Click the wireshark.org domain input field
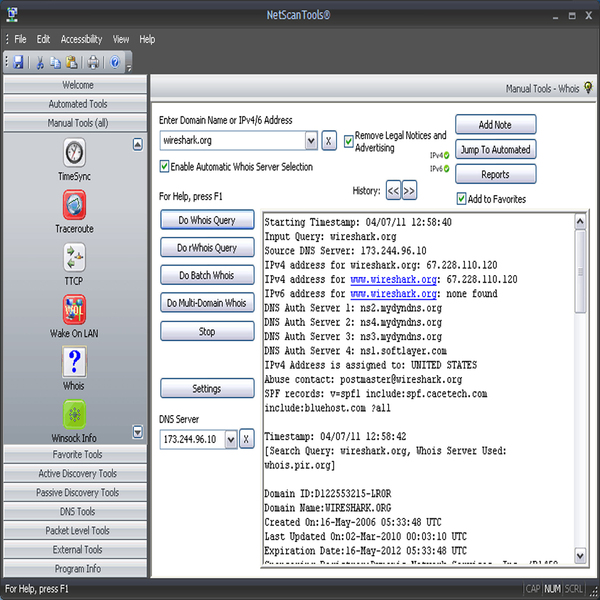600x600 pixels. tap(233, 140)
